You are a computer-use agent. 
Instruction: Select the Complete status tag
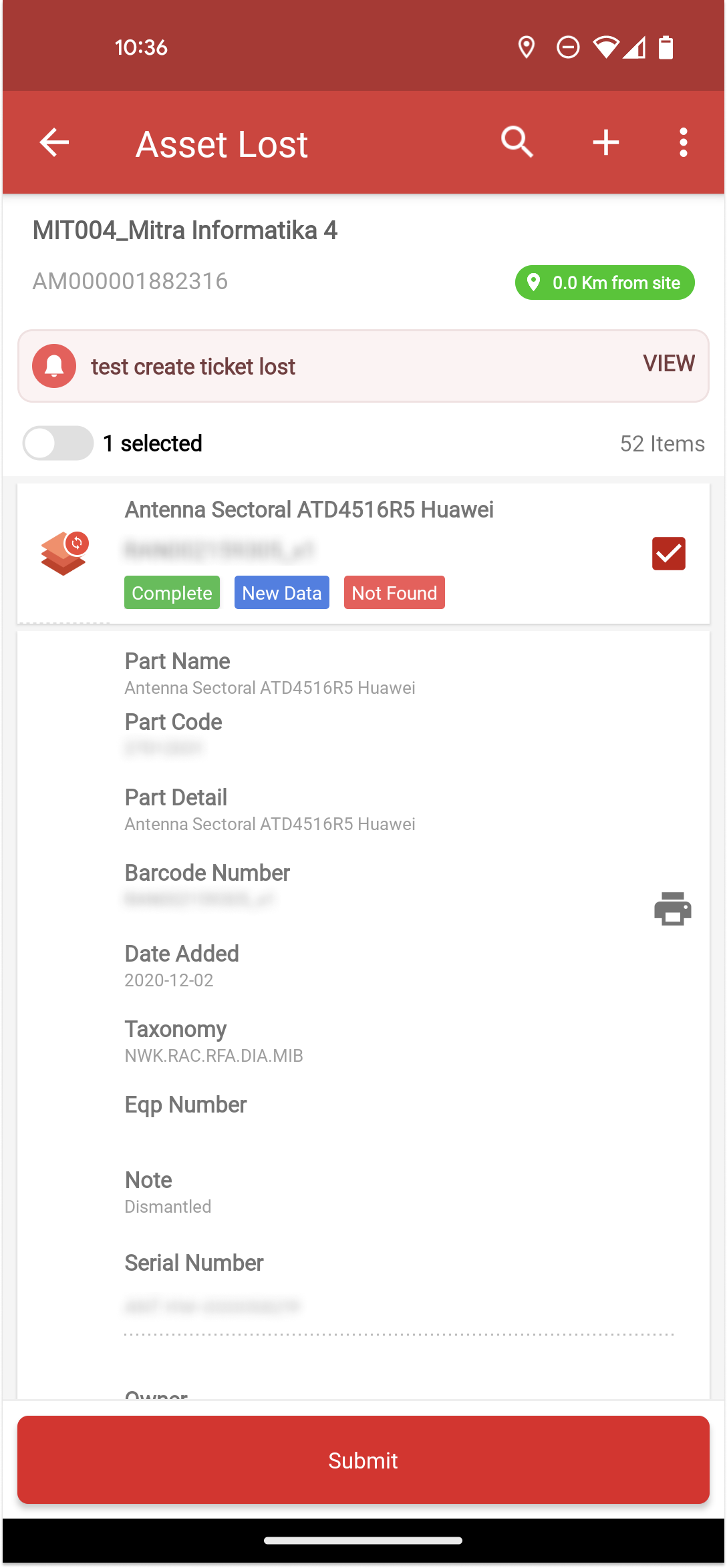(172, 592)
